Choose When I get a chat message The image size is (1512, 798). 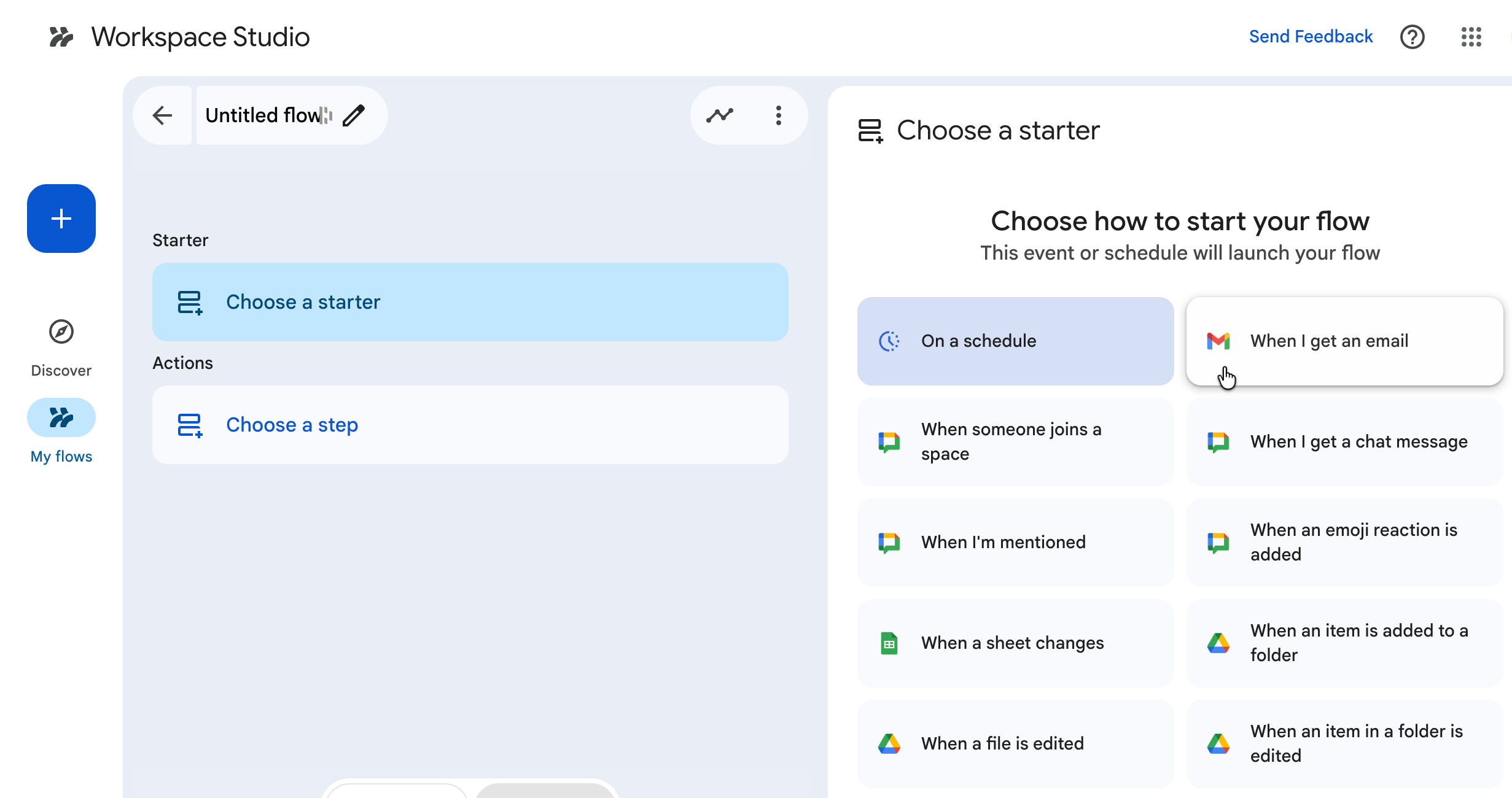coord(1344,442)
